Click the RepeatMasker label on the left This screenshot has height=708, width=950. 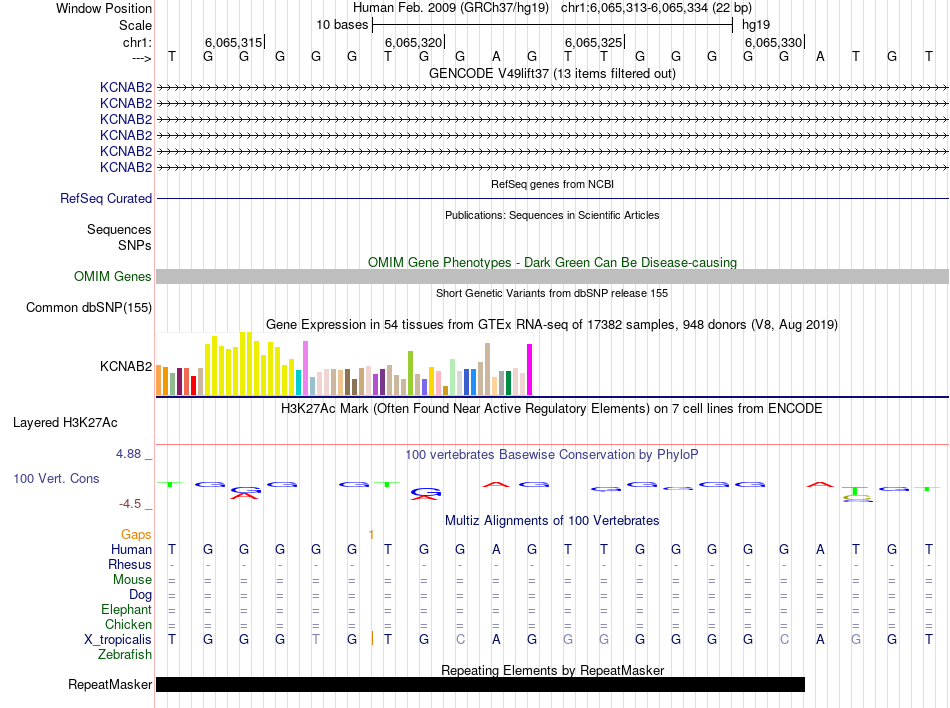110,685
